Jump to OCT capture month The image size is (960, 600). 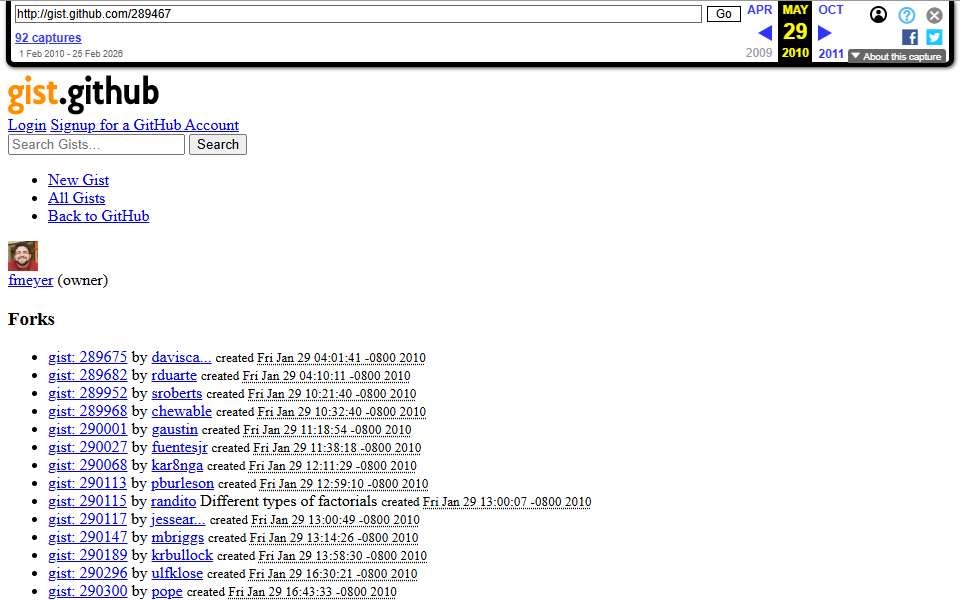[831, 10]
